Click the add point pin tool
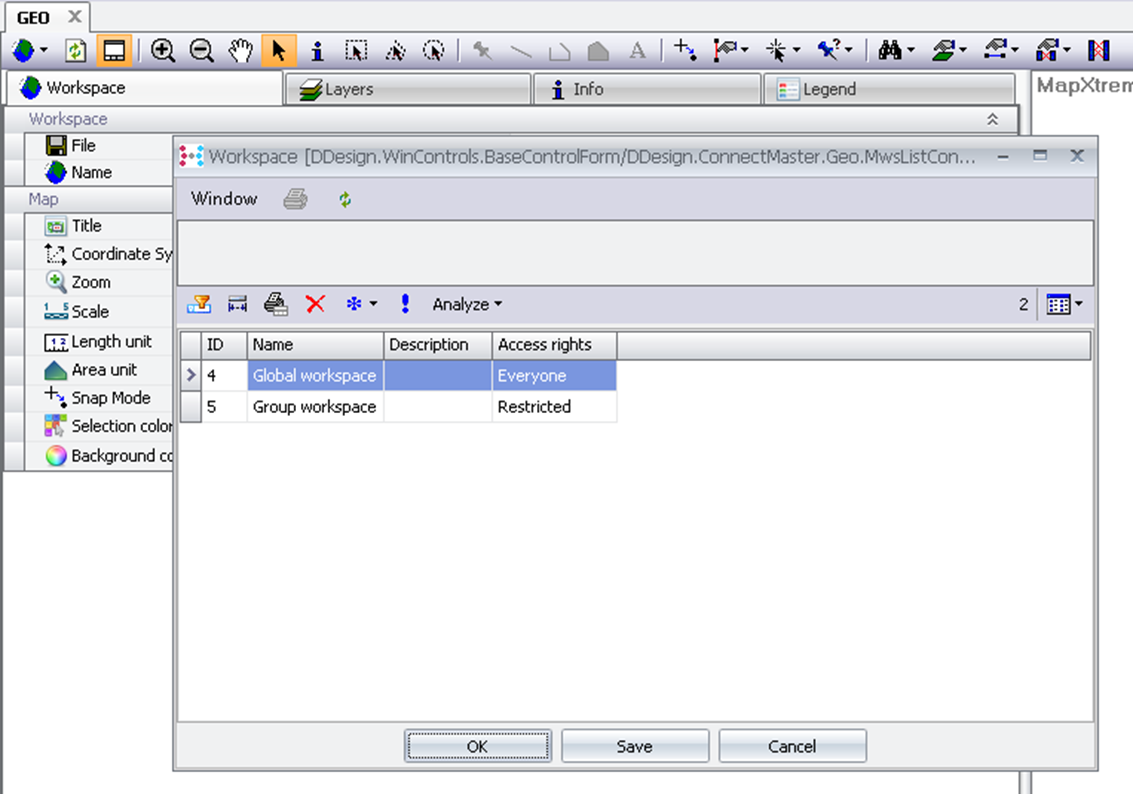The width and height of the screenshot is (1133, 794). click(x=482, y=51)
